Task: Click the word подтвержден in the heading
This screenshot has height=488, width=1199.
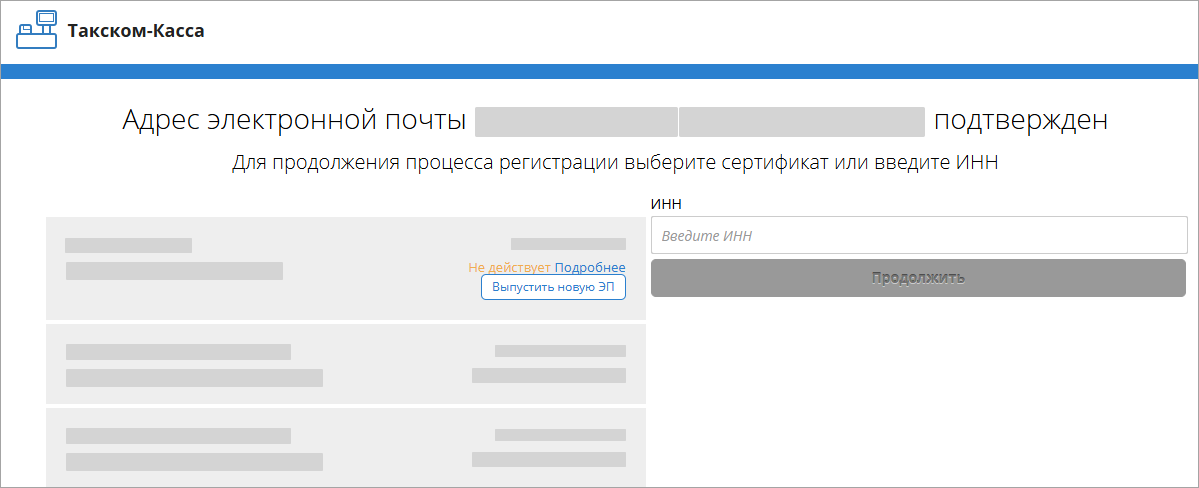Action: pyautogui.click(x=1020, y=121)
